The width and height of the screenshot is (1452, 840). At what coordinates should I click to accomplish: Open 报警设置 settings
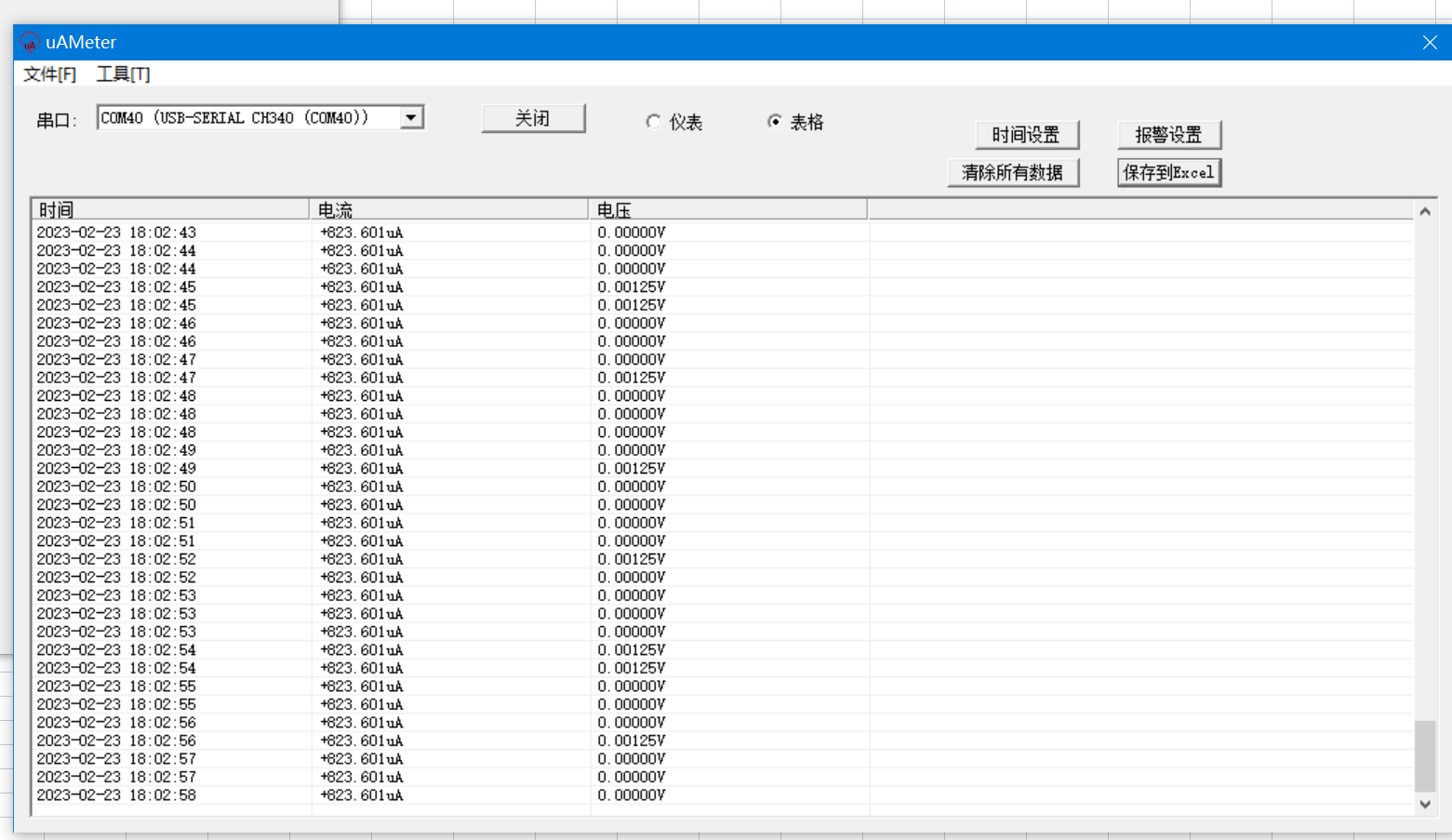click(1169, 135)
